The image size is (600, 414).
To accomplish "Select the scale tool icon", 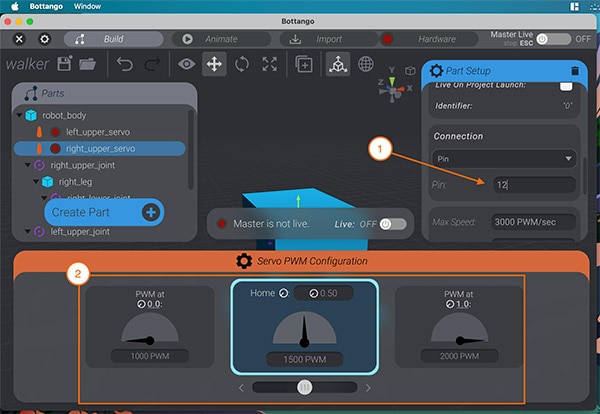I will coord(269,64).
